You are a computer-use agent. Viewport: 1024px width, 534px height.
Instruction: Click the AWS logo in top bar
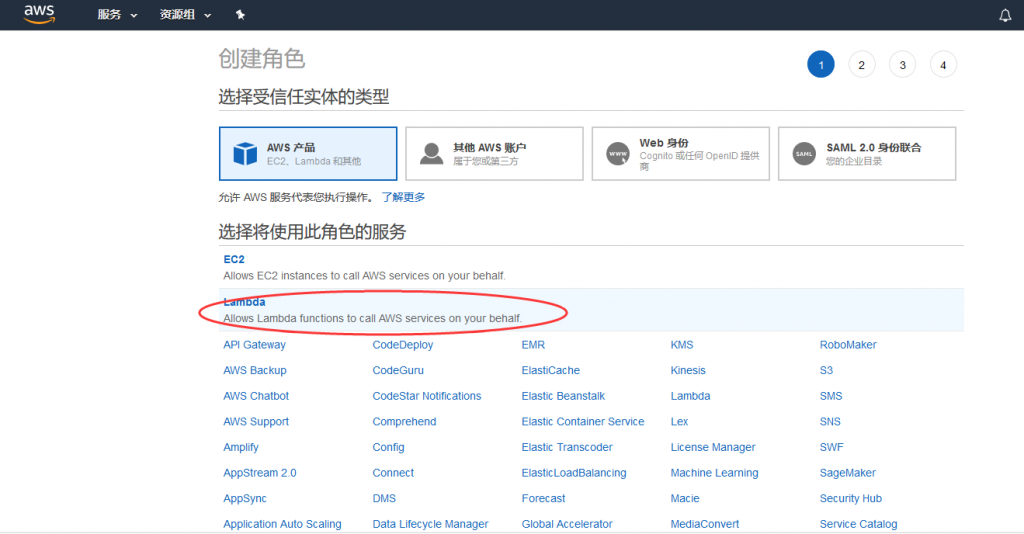click(39, 15)
